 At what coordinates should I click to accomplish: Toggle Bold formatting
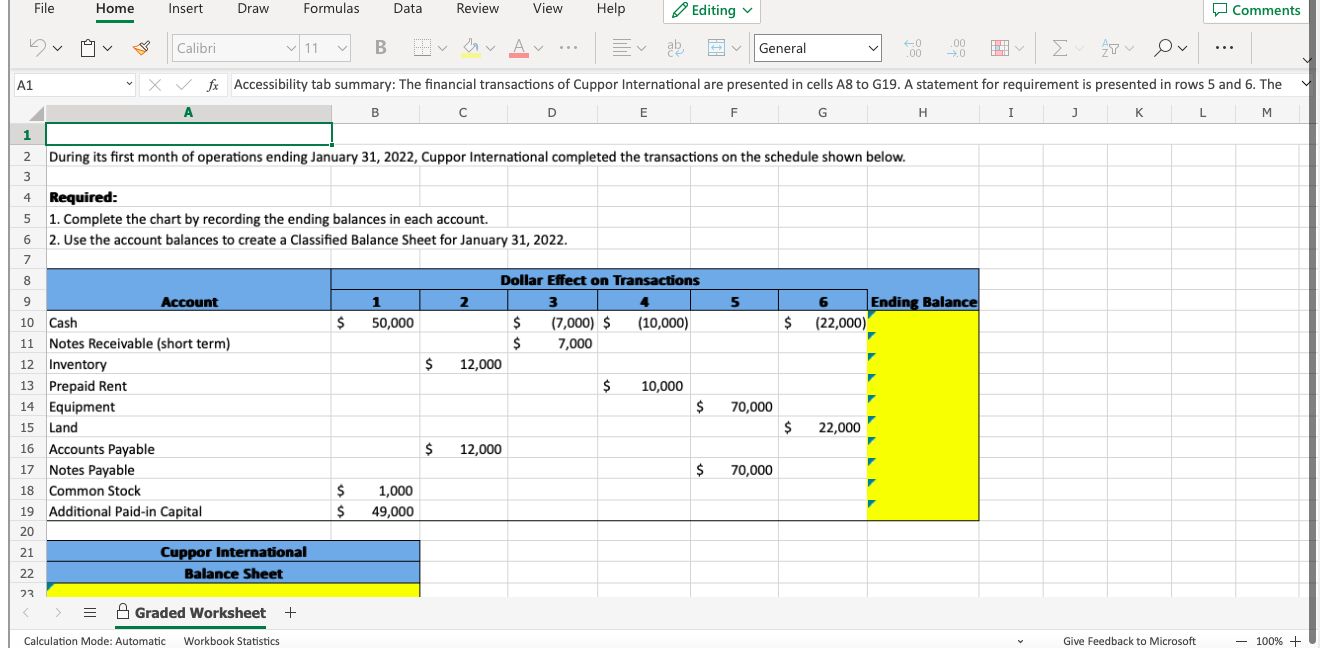click(380, 48)
